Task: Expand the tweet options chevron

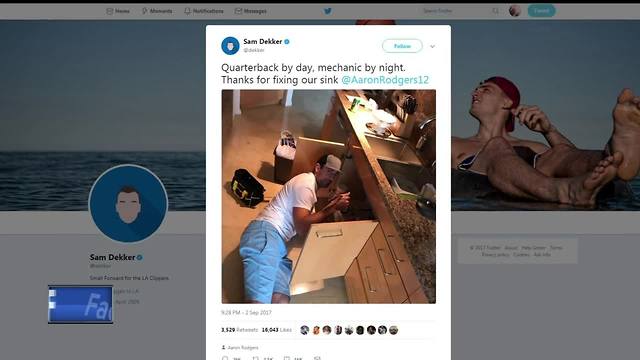Action: (432, 47)
